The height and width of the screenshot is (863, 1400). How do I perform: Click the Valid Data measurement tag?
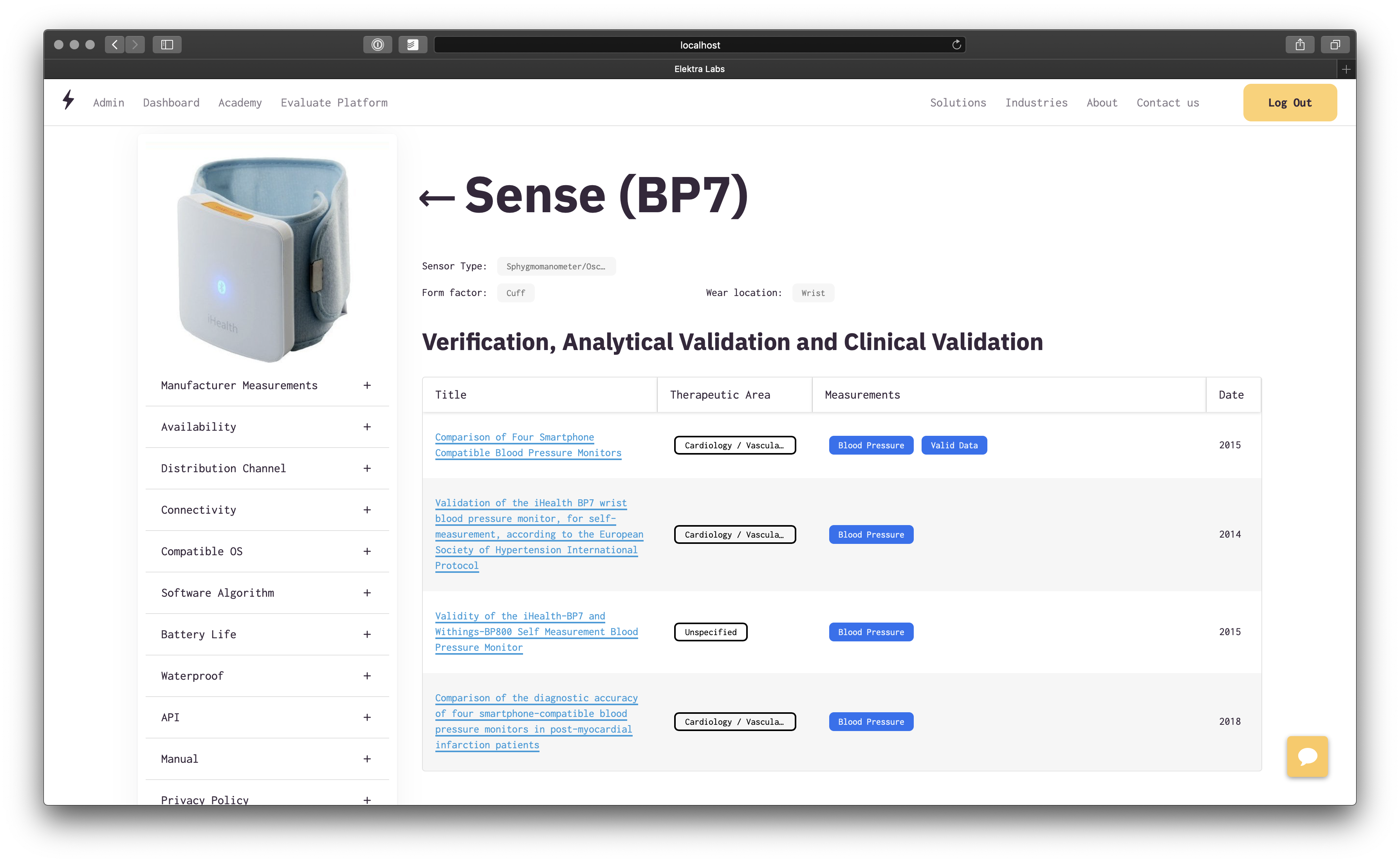(x=953, y=445)
